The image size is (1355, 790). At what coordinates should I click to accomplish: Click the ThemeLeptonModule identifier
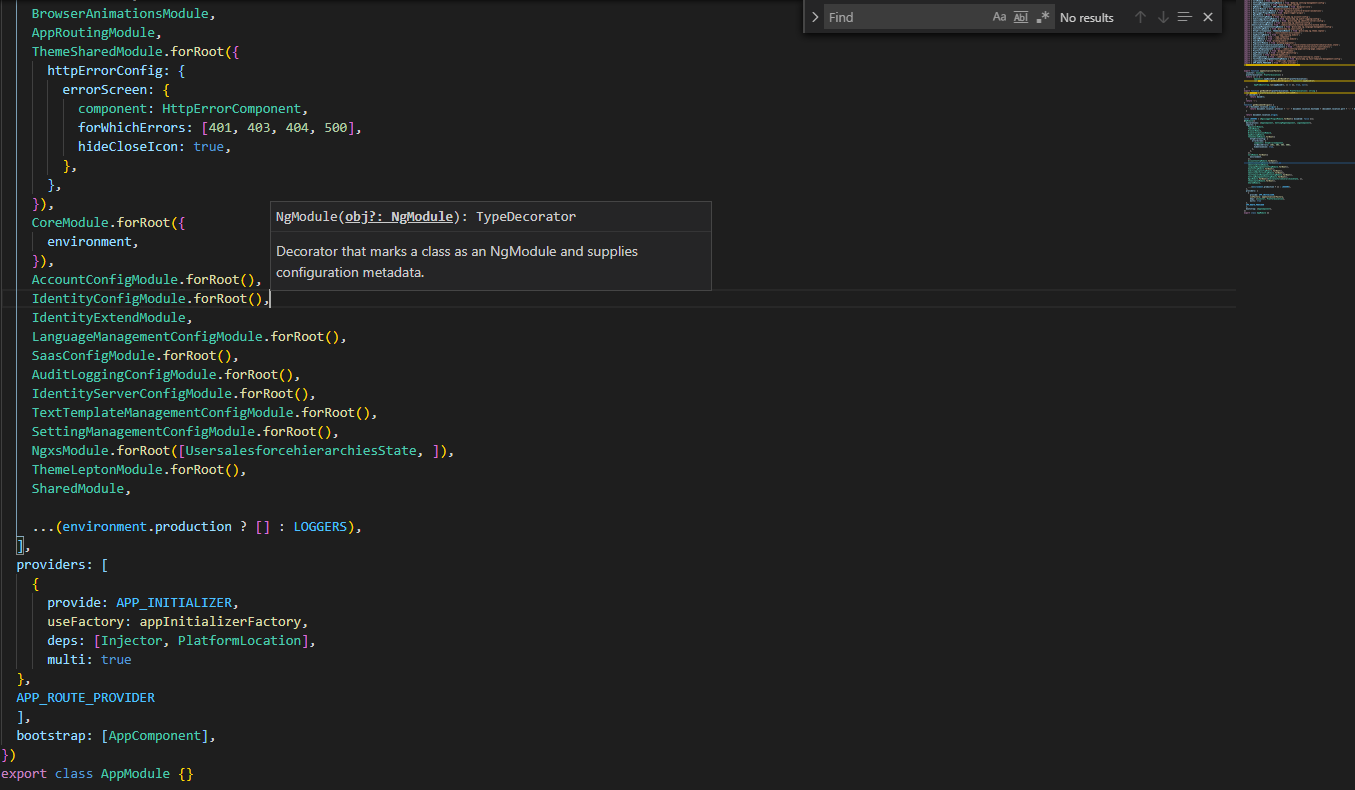coord(96,470)
